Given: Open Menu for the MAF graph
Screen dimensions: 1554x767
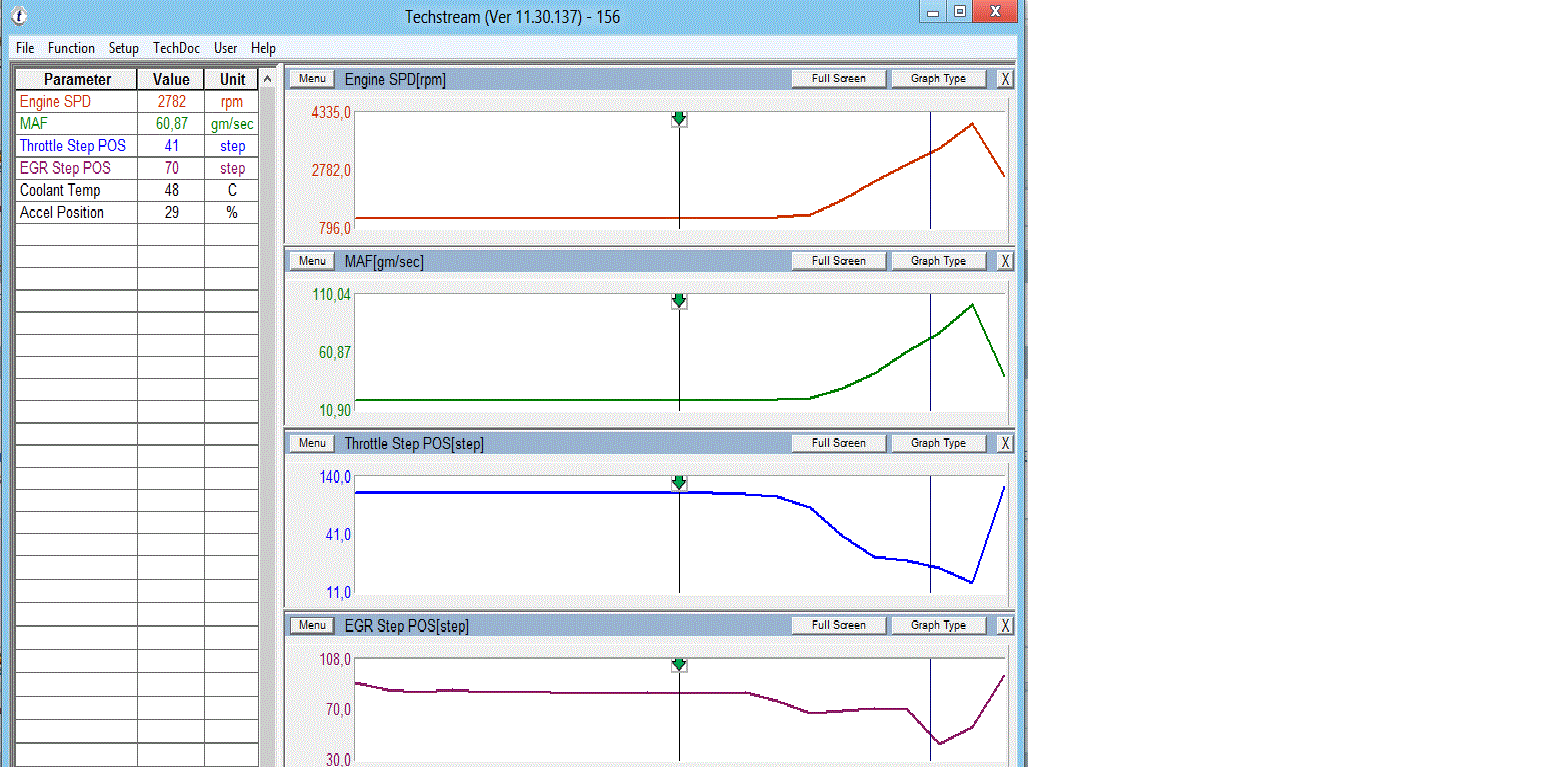Looking at the screenshot, I should click(312, 261).
